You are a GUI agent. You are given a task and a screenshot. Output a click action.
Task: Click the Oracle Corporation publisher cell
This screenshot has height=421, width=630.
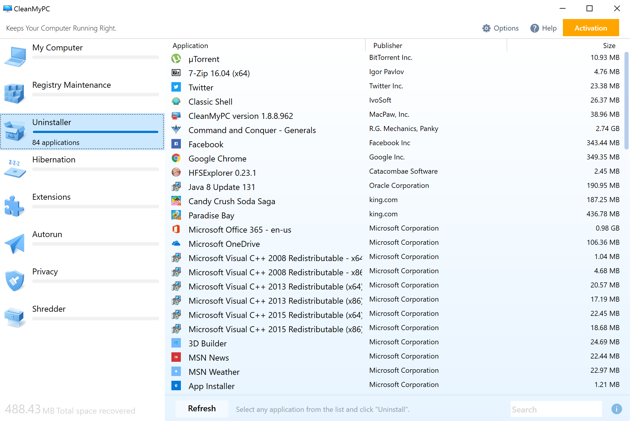[399, 185]
